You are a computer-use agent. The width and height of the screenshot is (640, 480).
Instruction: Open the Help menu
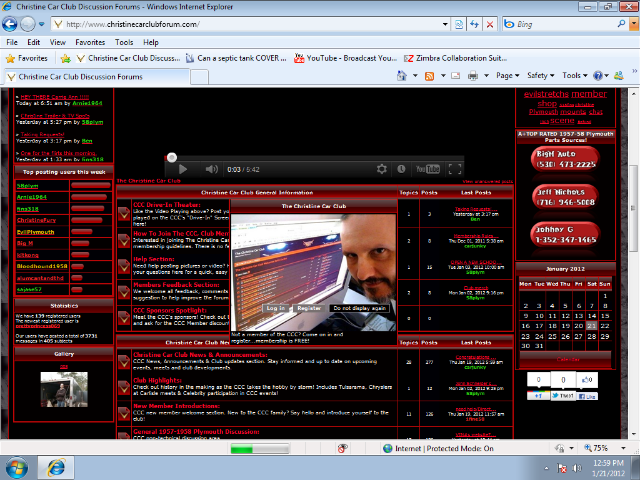pyautogui.click(x=151, y=42)
